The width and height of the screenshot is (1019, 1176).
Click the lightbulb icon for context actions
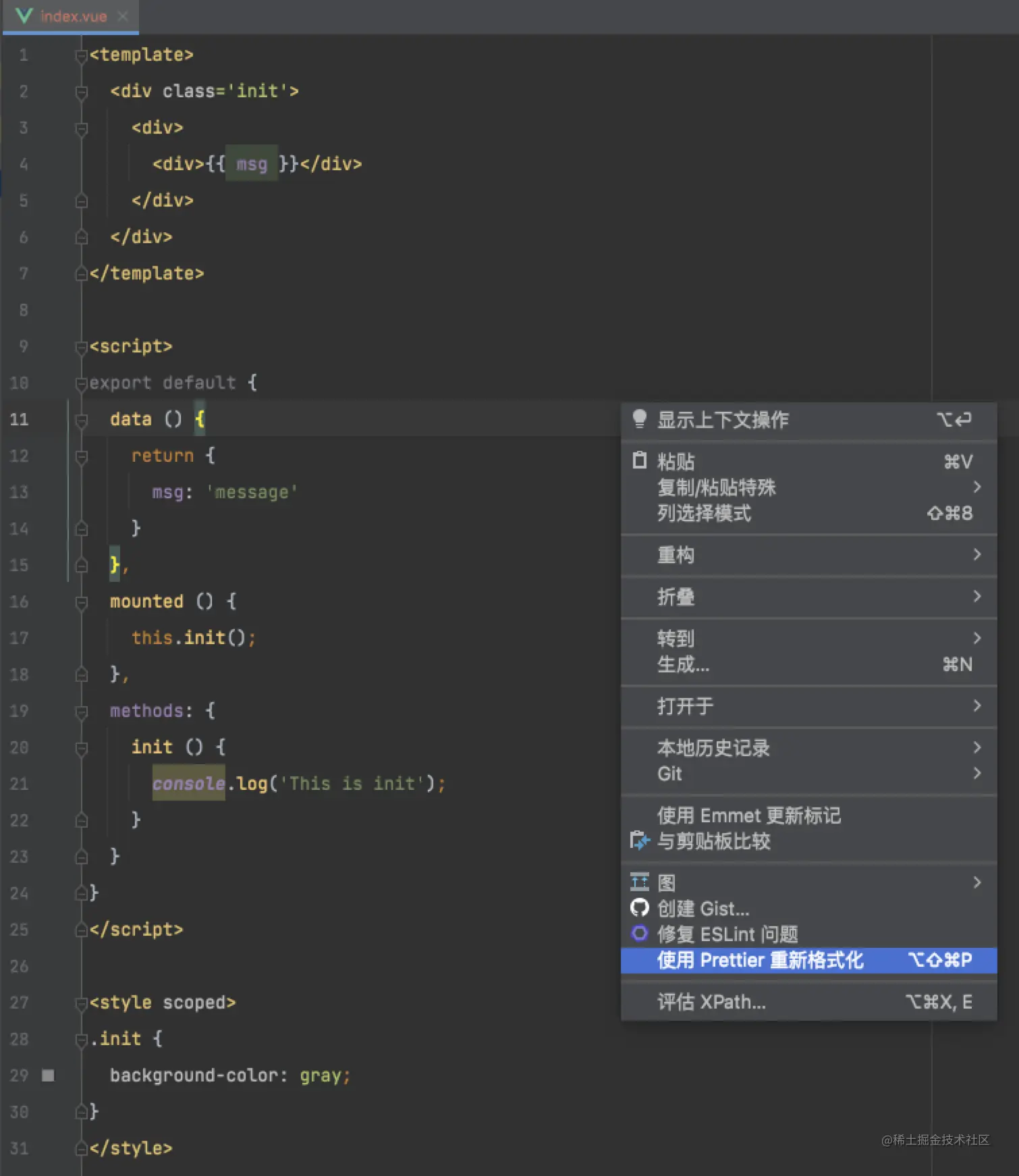coord(639,419)
